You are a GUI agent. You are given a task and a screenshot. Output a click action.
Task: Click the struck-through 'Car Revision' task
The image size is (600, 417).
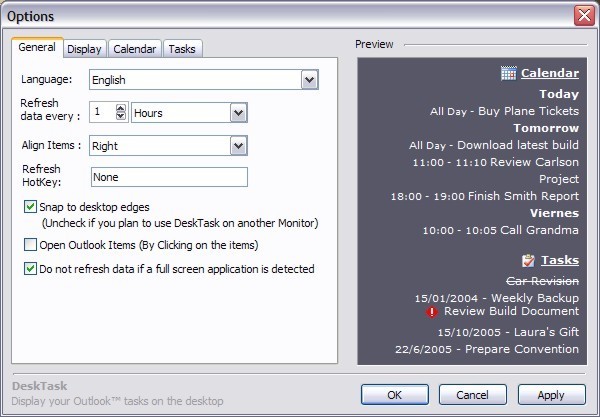(542, 281)
